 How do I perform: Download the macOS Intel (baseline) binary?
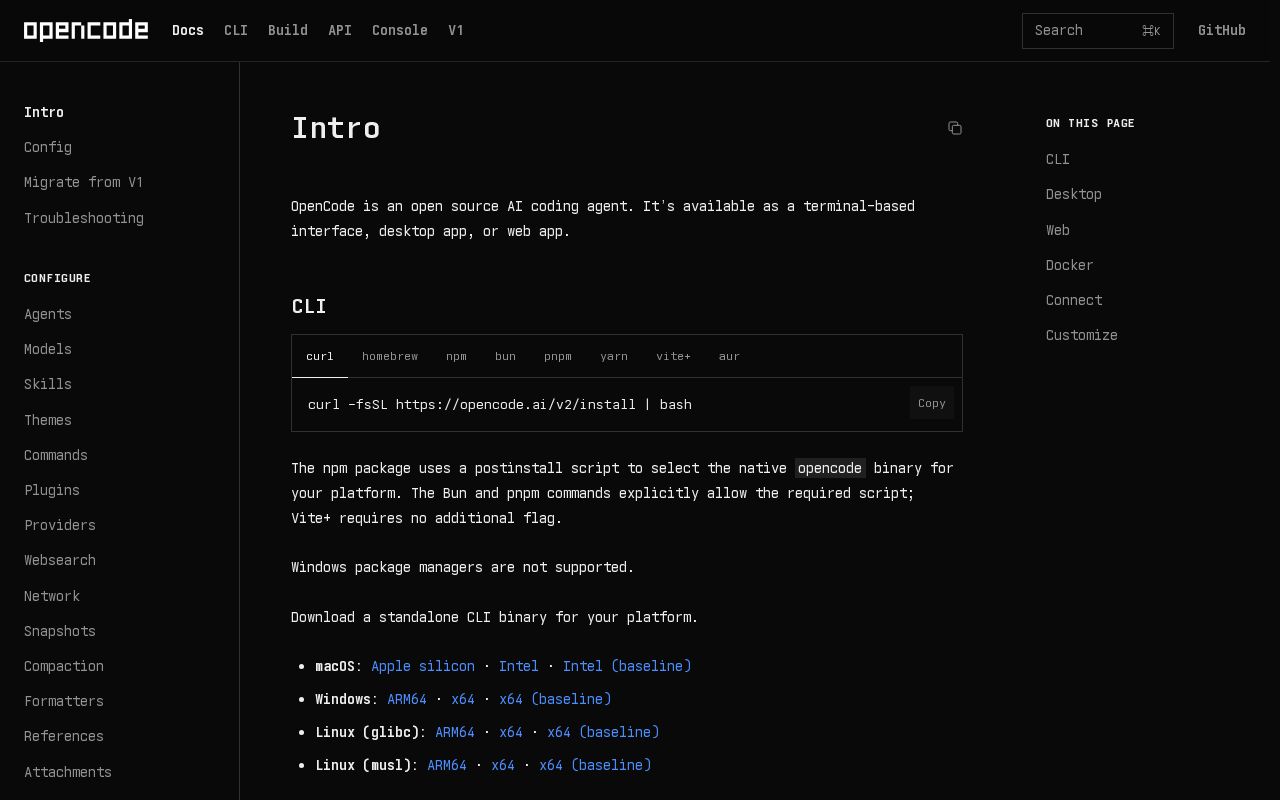(x=627, y=666)
